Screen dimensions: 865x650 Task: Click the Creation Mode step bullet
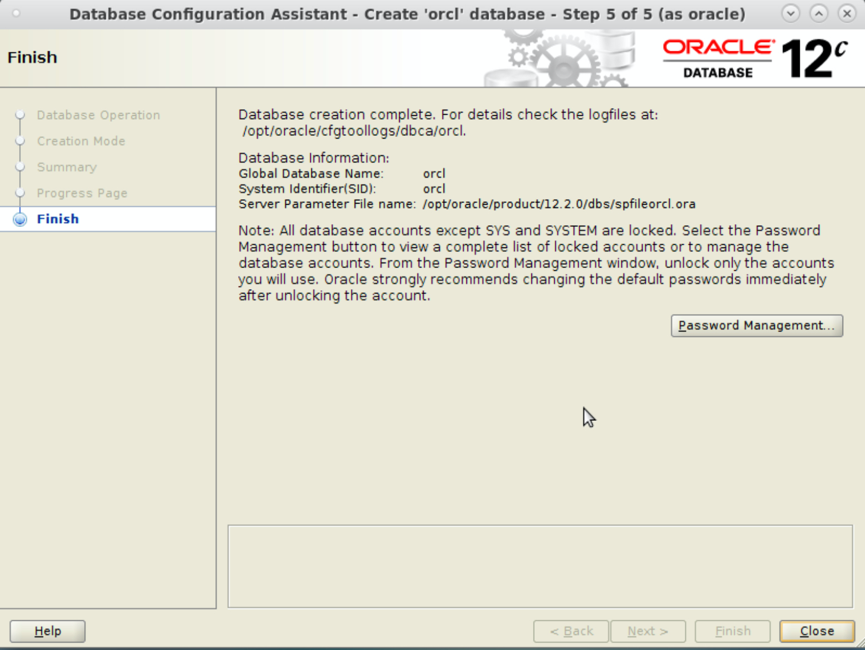tap(20, 141)
